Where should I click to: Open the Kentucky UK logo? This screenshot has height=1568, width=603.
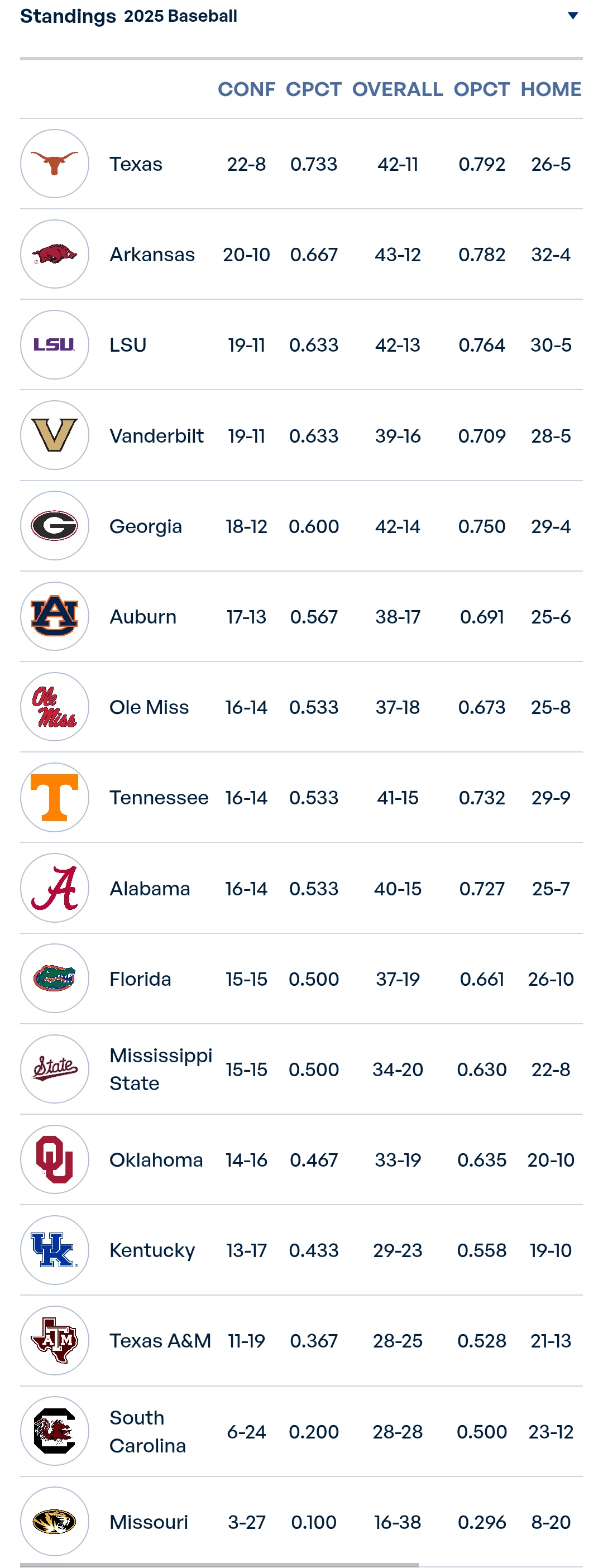[x=55, y=1250]
